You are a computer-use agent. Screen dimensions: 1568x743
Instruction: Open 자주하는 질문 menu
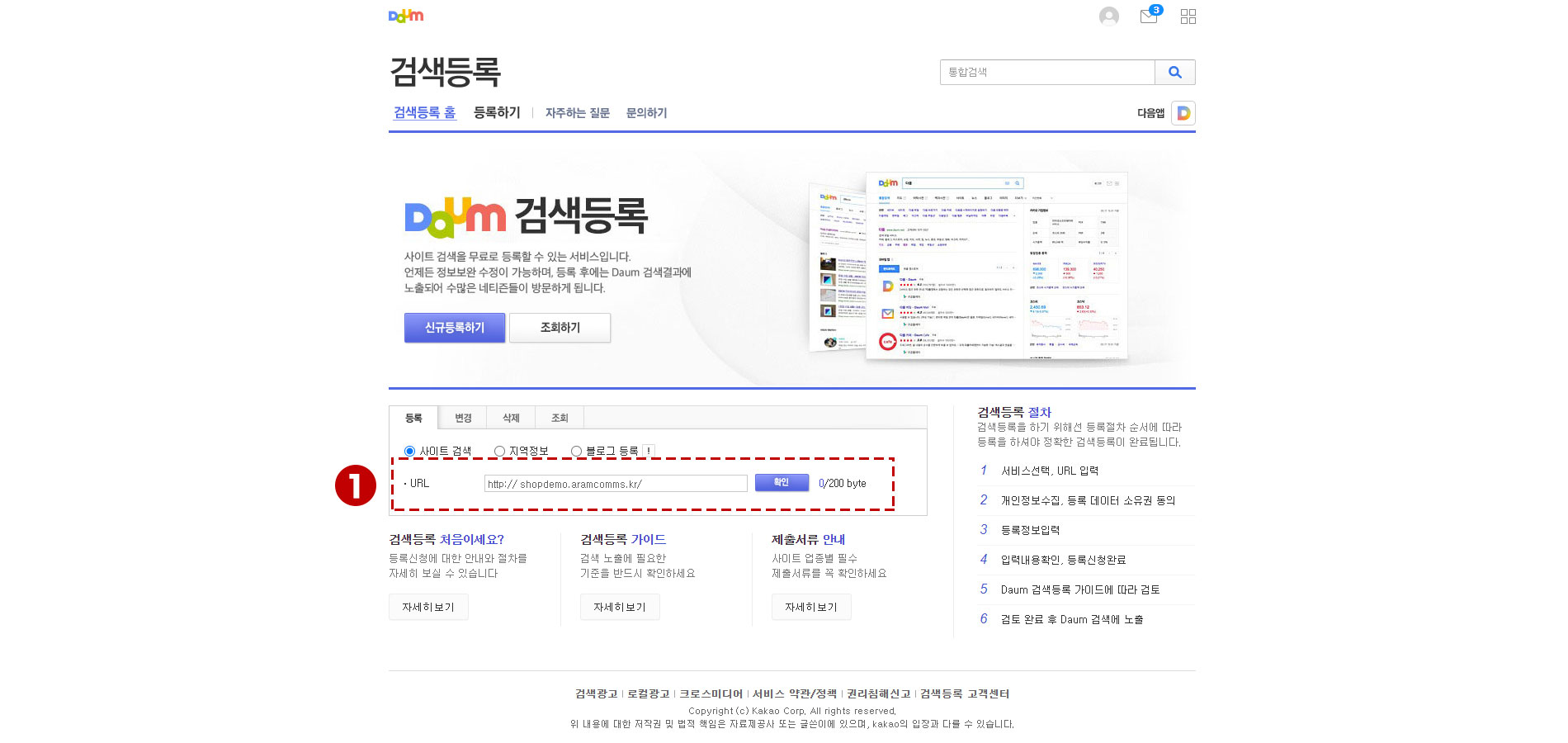click(578, 113)
